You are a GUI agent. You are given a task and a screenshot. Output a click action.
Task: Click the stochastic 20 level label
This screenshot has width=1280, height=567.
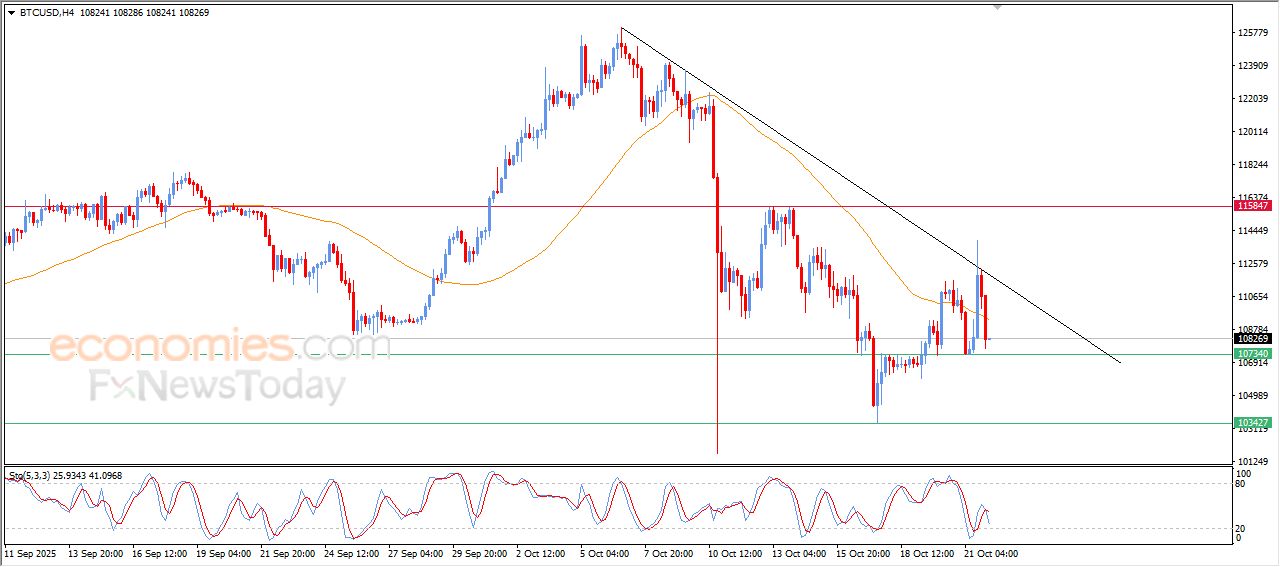[1243, 528]
